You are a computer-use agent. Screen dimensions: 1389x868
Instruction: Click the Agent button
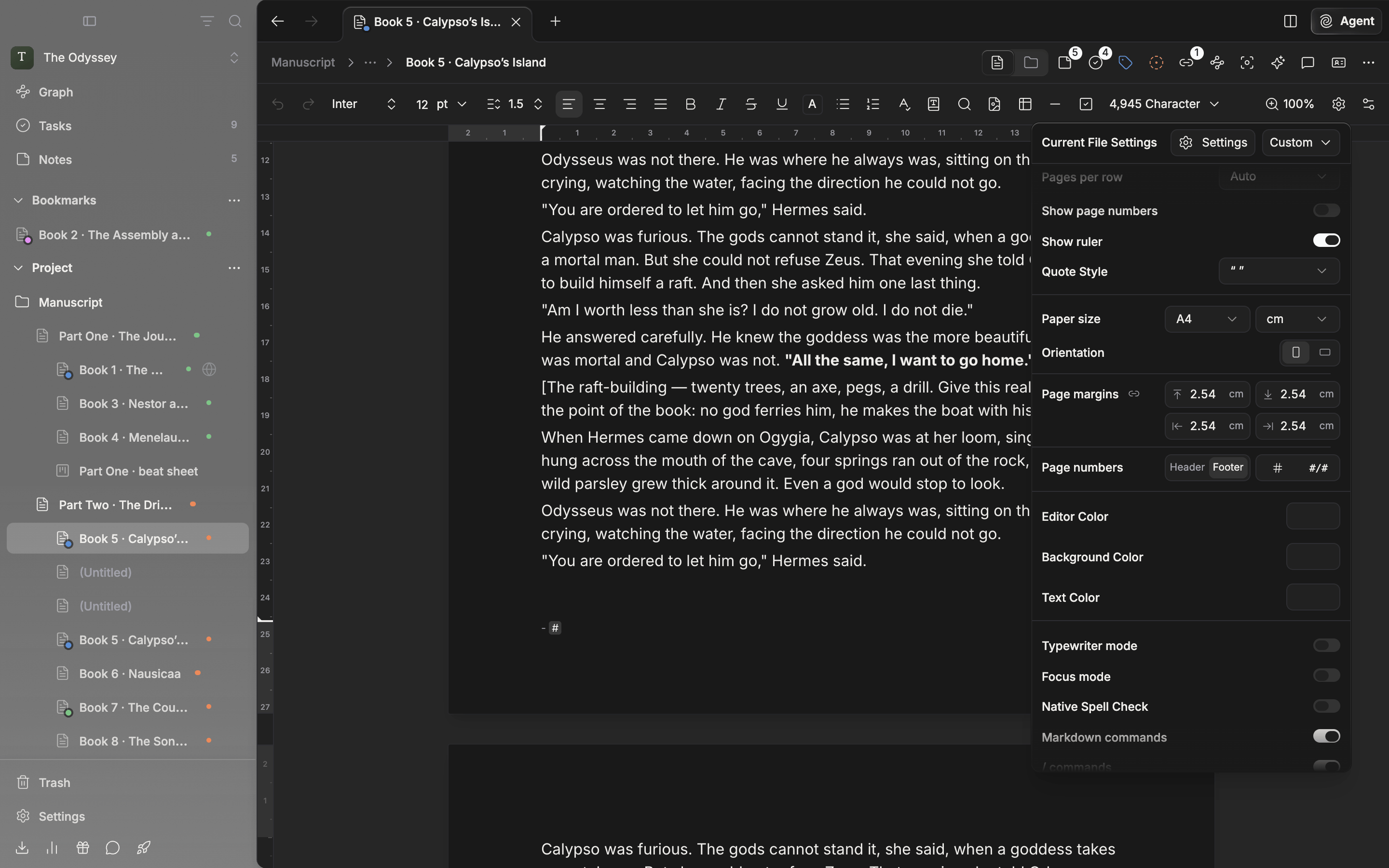click(1346, 21)
